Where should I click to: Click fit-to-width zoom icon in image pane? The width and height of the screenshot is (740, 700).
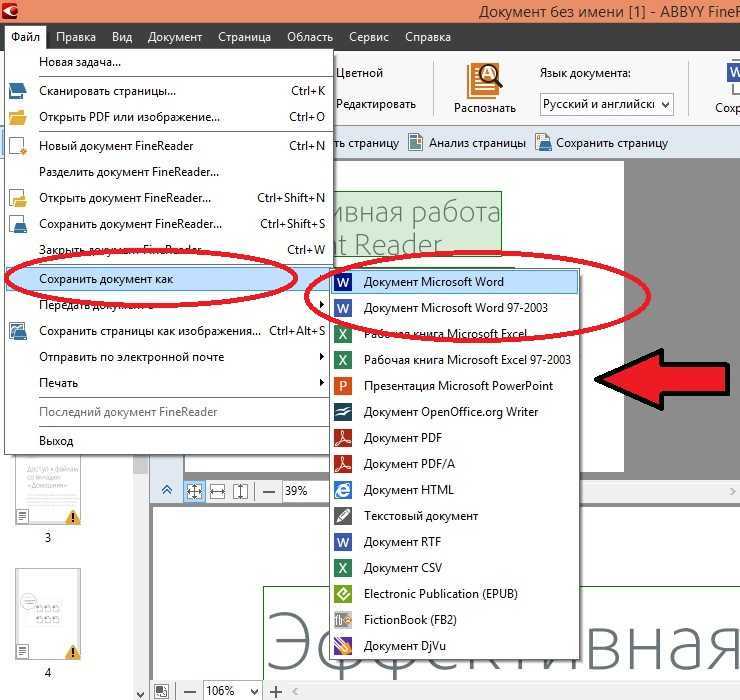[217, 491]
